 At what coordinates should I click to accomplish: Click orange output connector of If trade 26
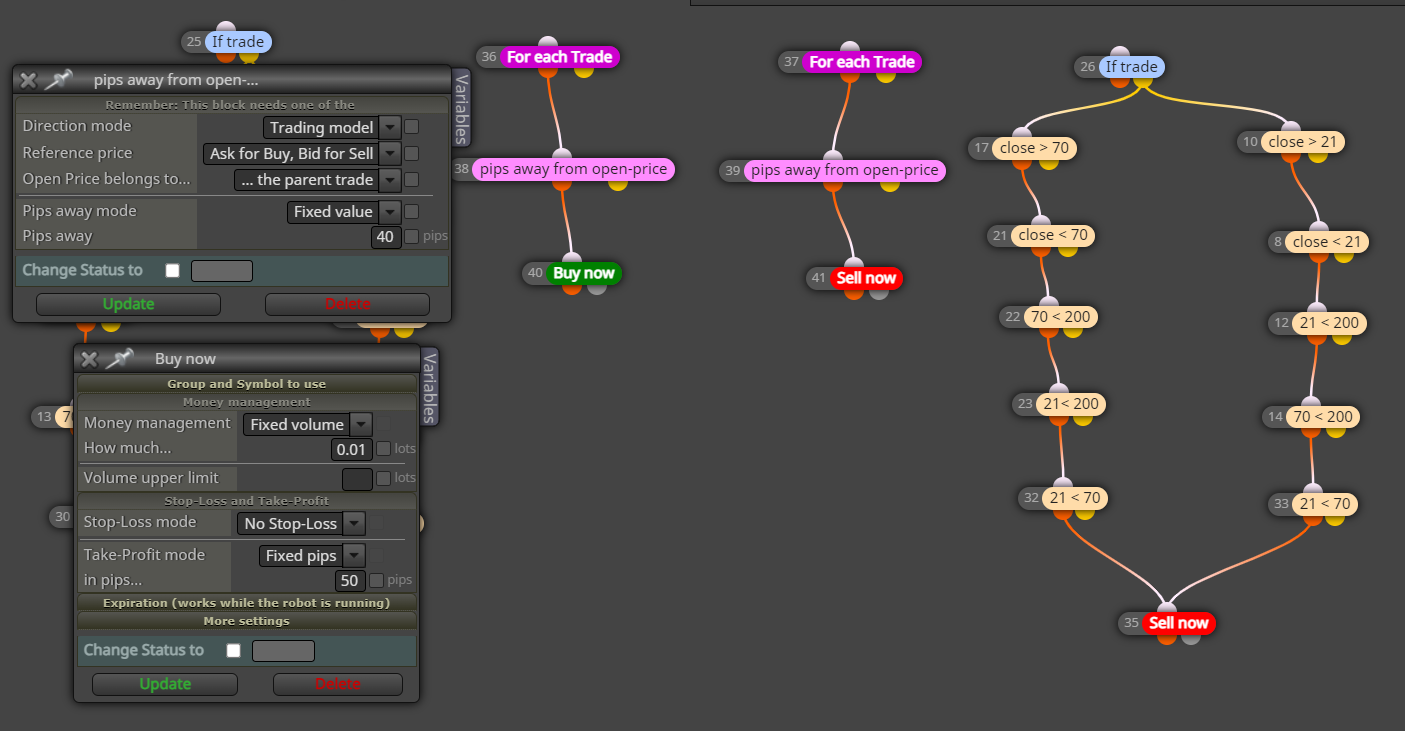click(x=1120, y=81)
